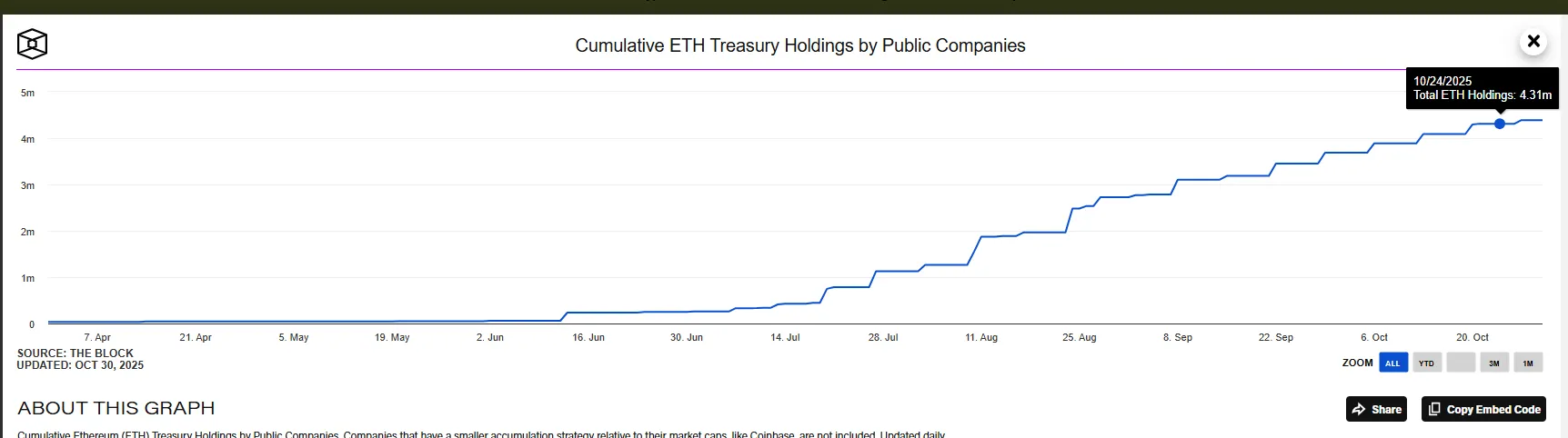Click the 5m y-axis label
The width and height of the screenshot is (1568, 438).
point(28,93)
